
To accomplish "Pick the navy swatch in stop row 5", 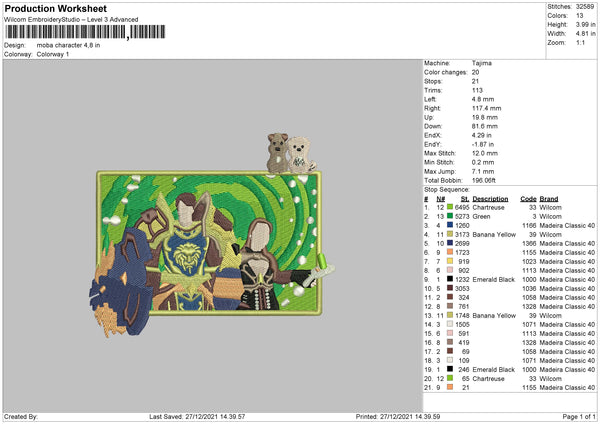I will (450, 243).
